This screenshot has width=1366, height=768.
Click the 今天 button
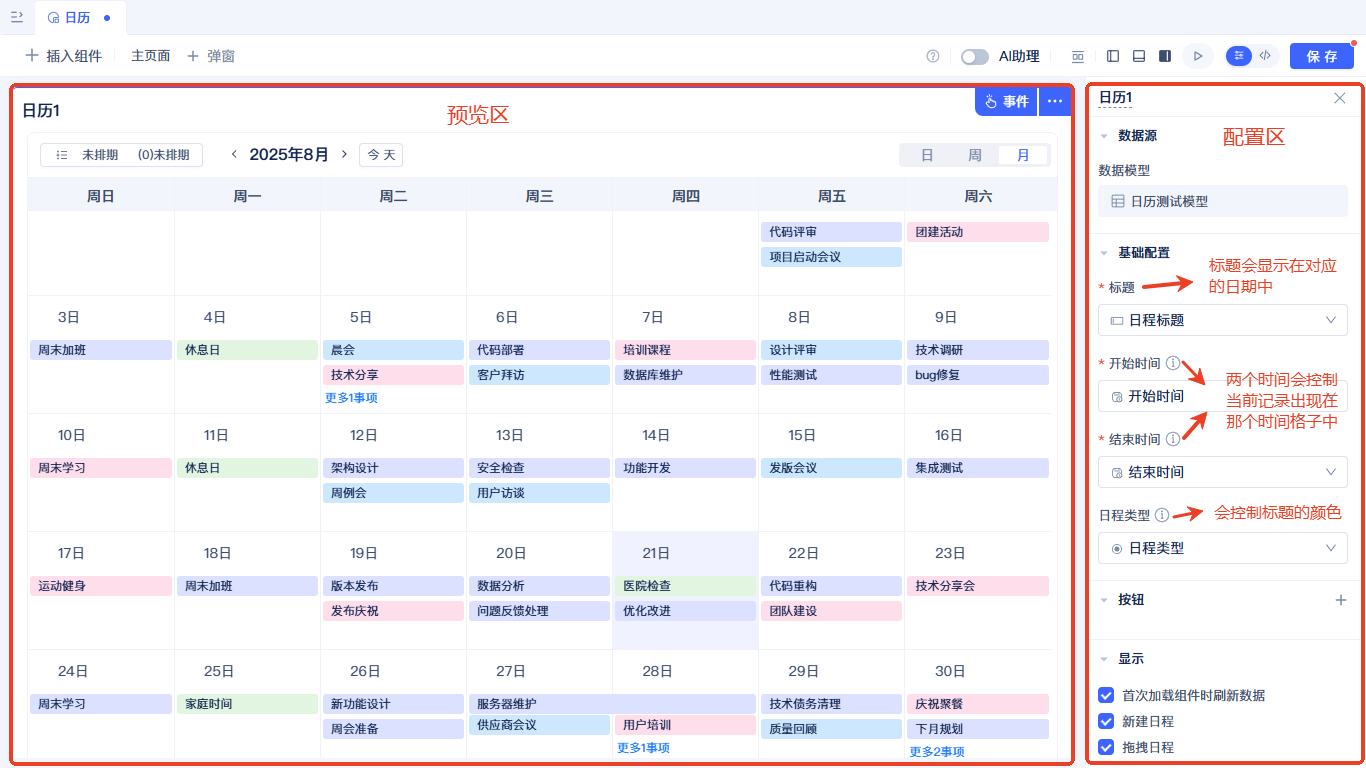coord(381,155)
